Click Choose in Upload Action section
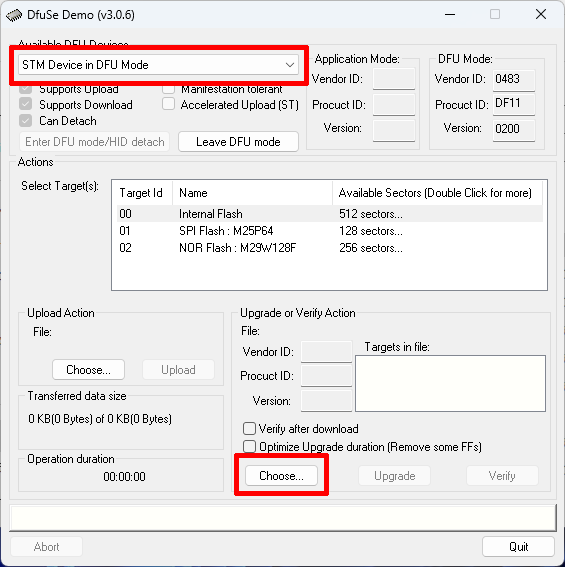 [89, 370]
